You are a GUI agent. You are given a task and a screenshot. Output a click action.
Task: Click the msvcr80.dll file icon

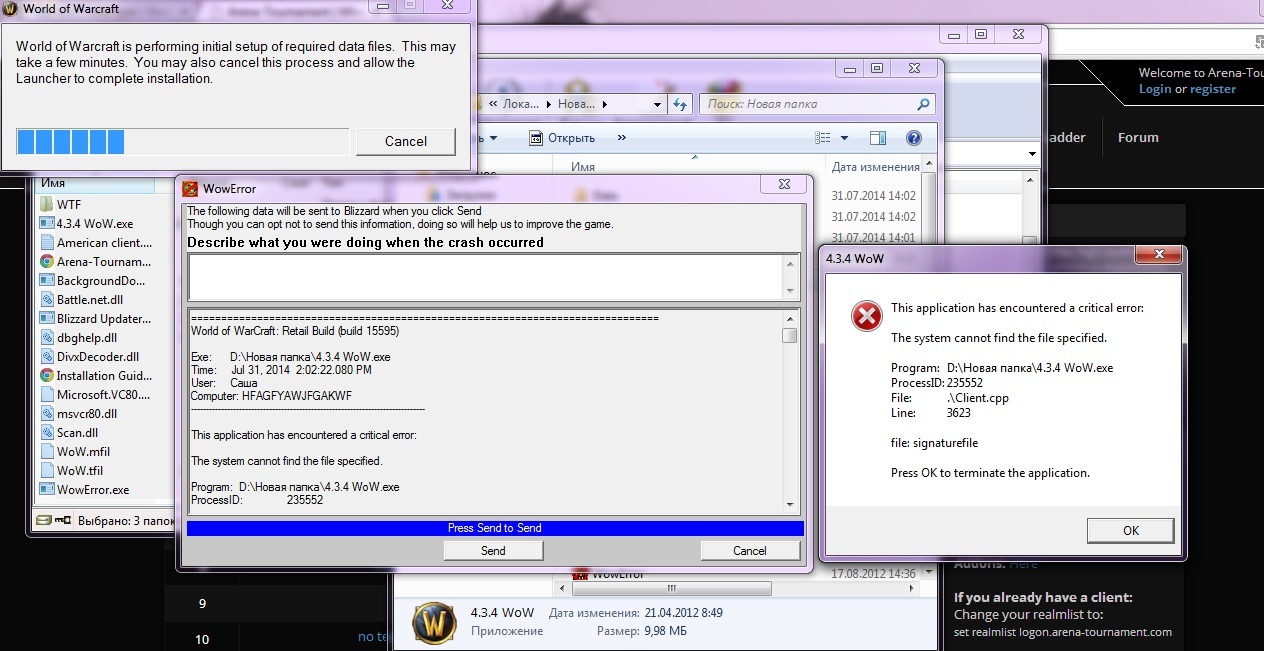click(47, 414)
